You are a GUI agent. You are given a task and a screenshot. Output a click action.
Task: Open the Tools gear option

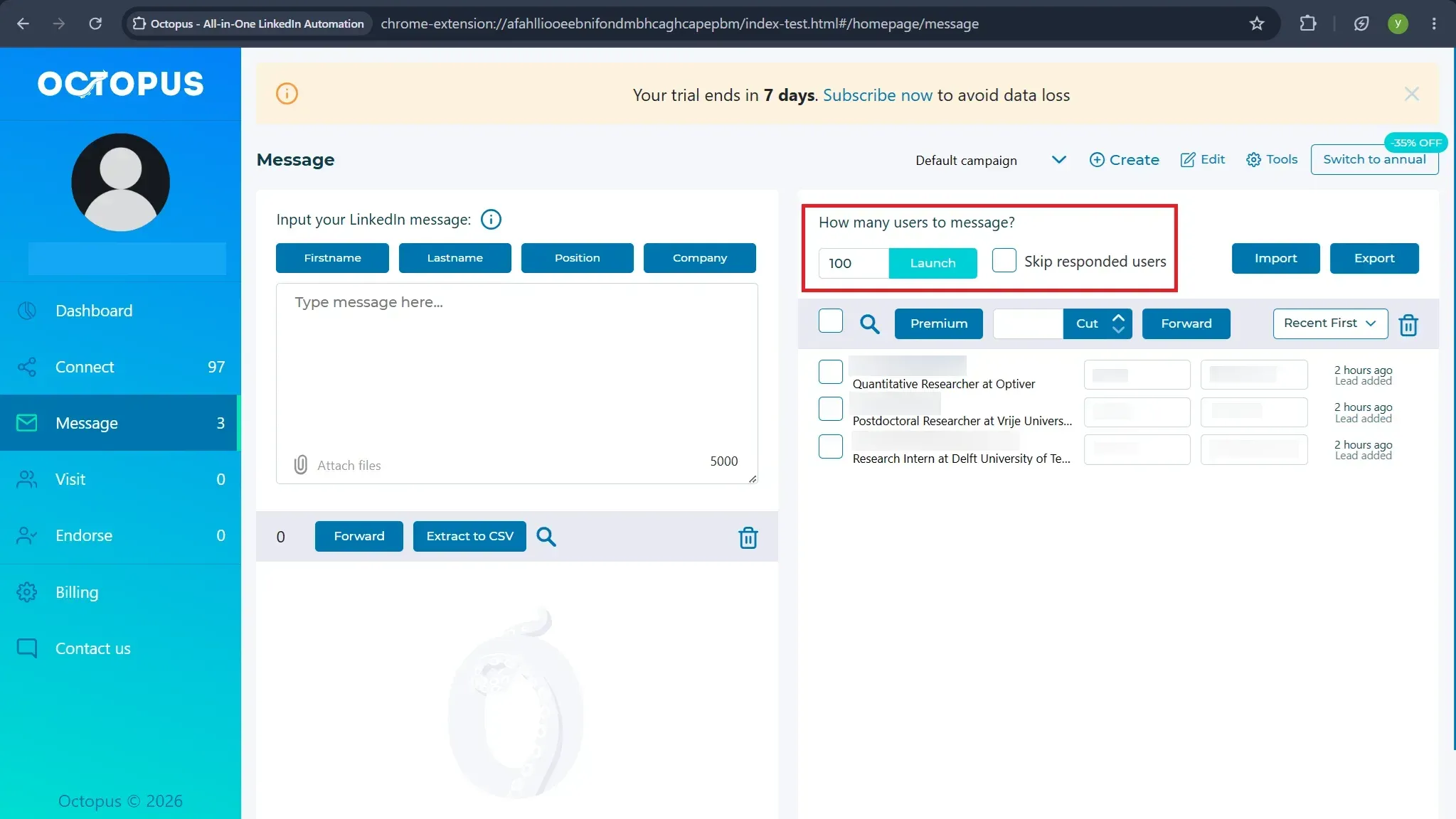[1272, 159]
